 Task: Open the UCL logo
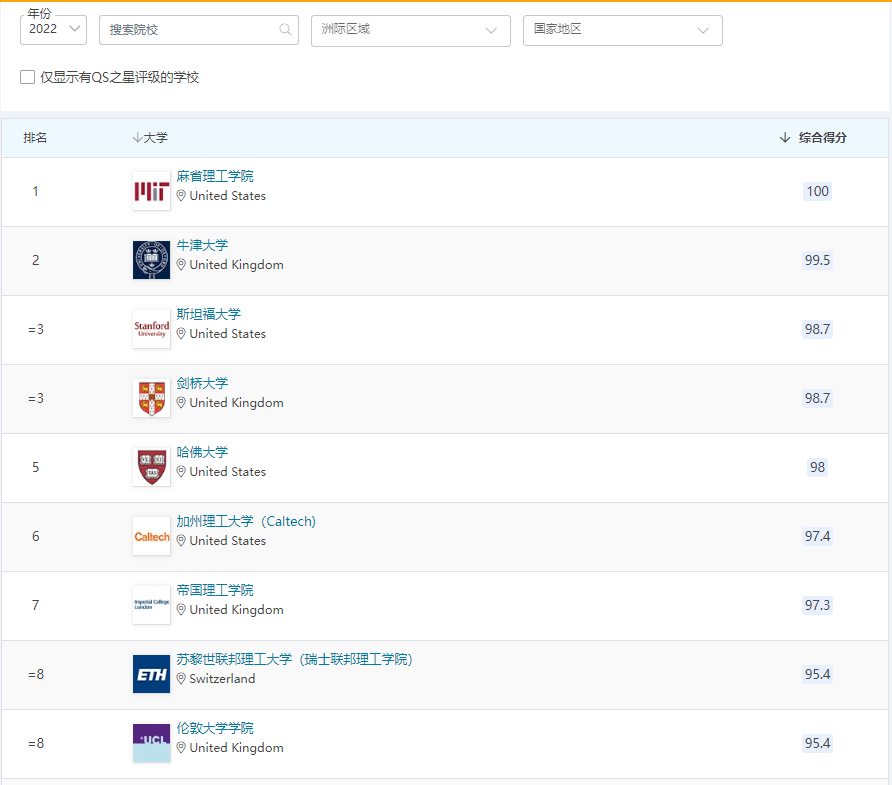(151, 743)
